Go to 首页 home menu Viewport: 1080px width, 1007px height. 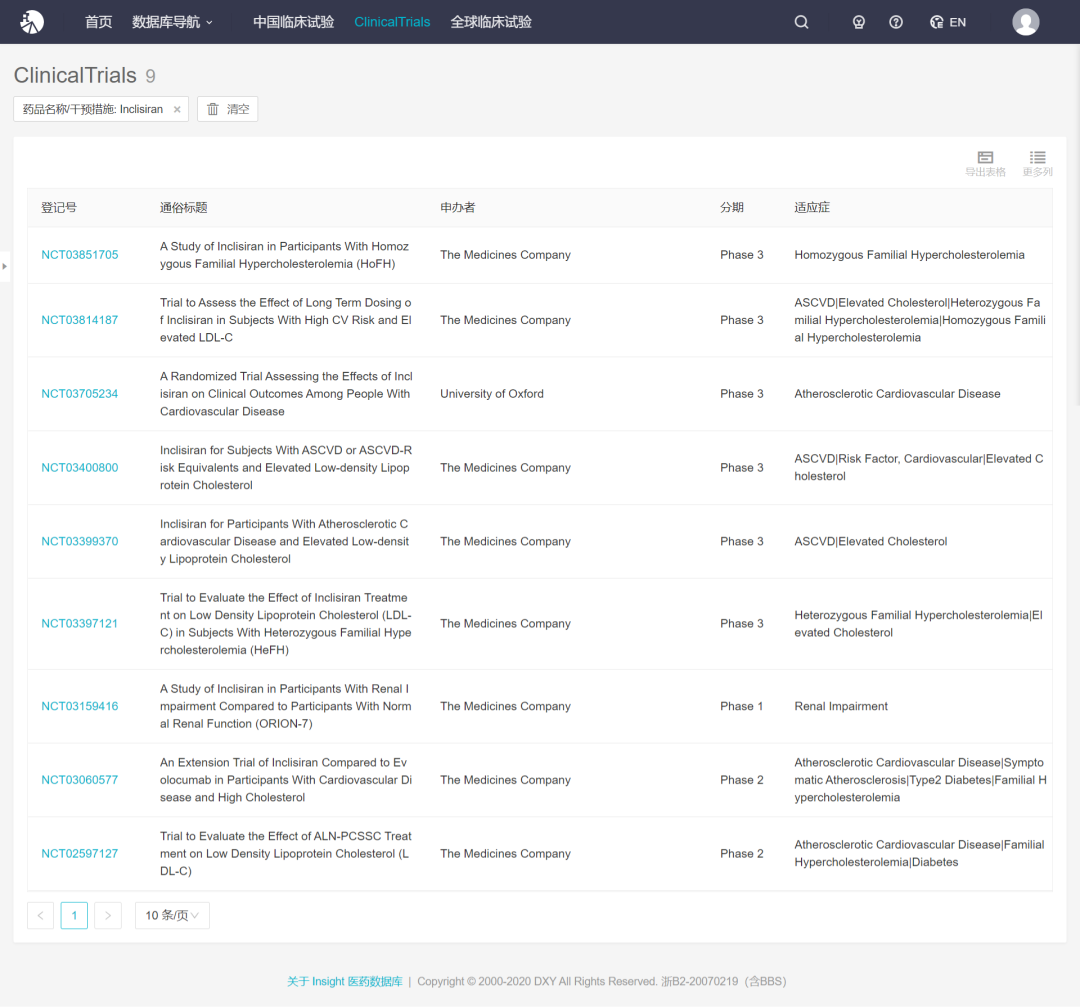click(98, 22)
